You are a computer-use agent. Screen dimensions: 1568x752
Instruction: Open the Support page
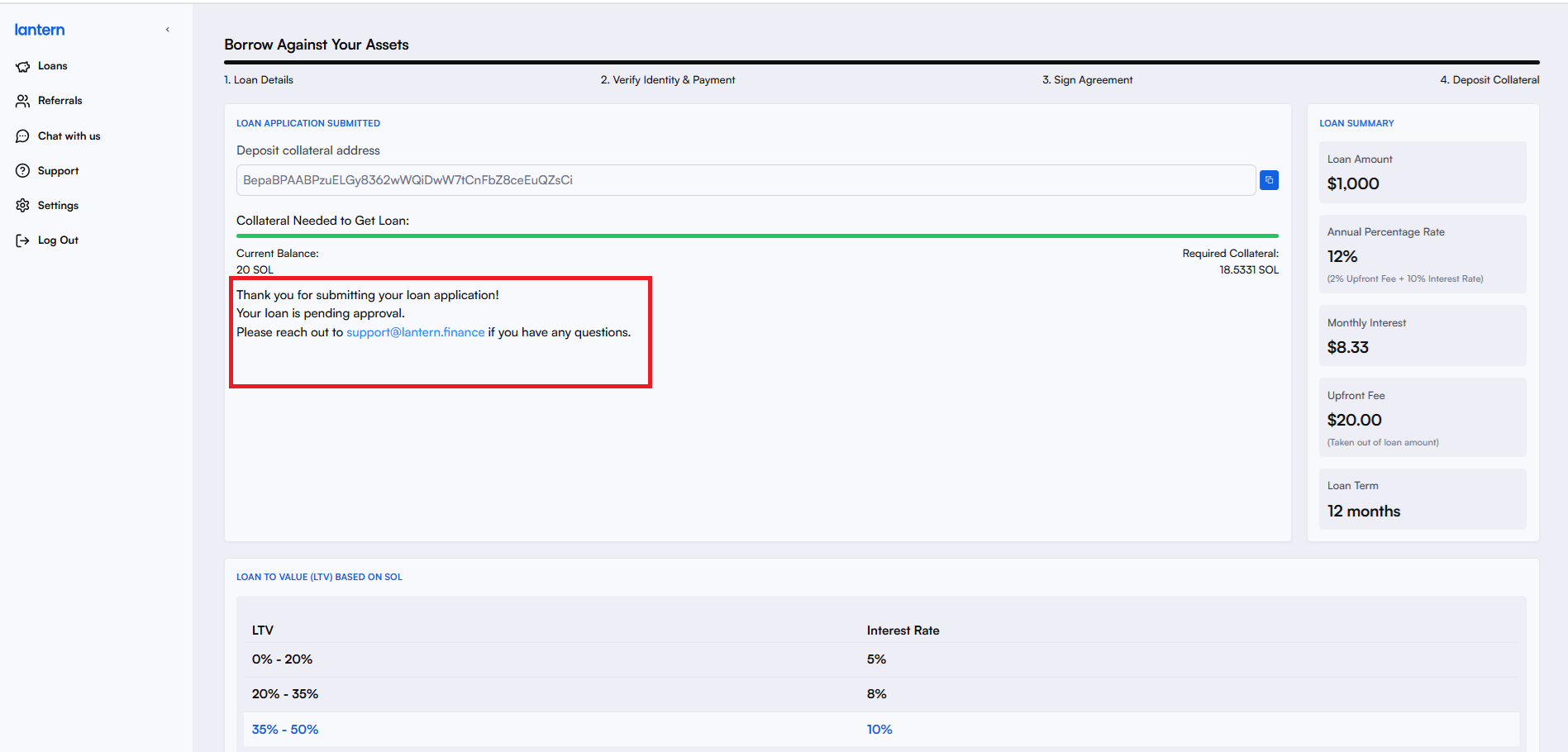[x=59, y=171]
